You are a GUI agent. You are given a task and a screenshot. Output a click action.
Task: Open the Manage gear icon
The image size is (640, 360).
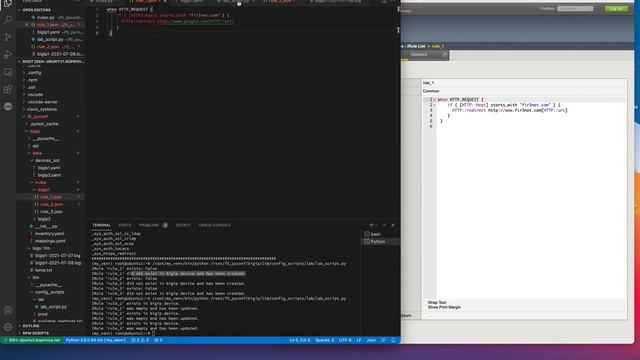pos(8,327)
